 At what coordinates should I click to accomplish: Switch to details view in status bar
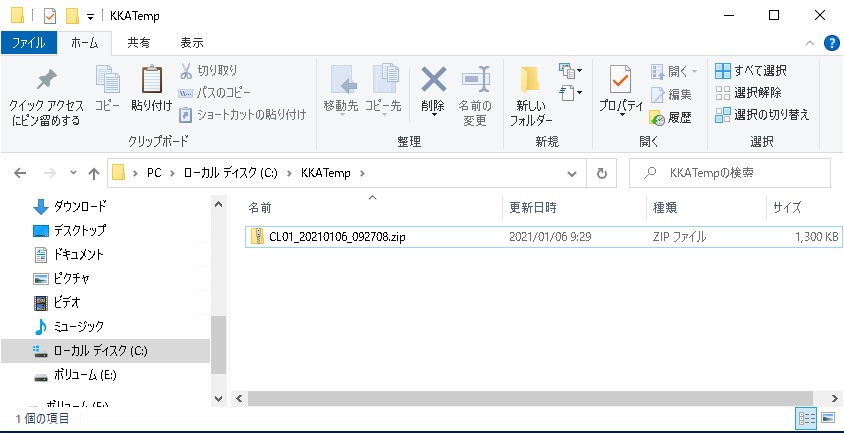(806, 417)
